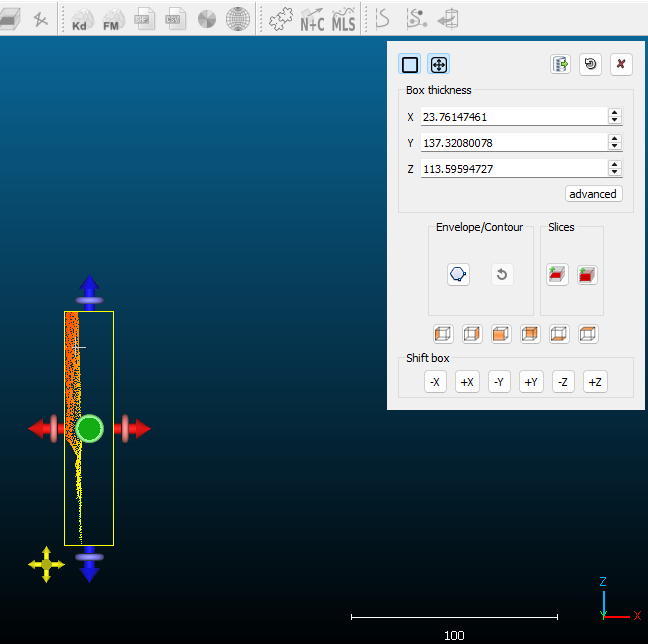Toggle the clipping box visibility button
648x644 pixels.
coord(410,65)
